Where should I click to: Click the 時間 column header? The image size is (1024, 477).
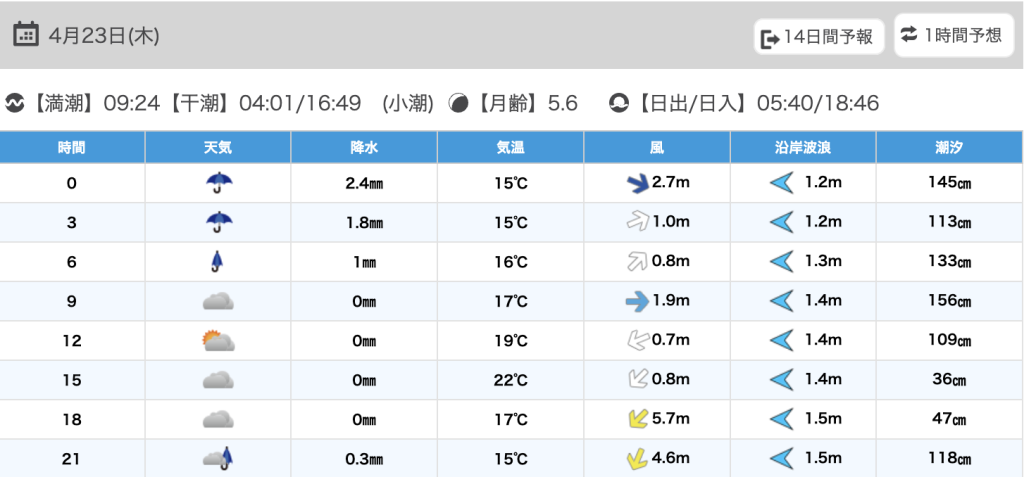click(x=72, y=147)
